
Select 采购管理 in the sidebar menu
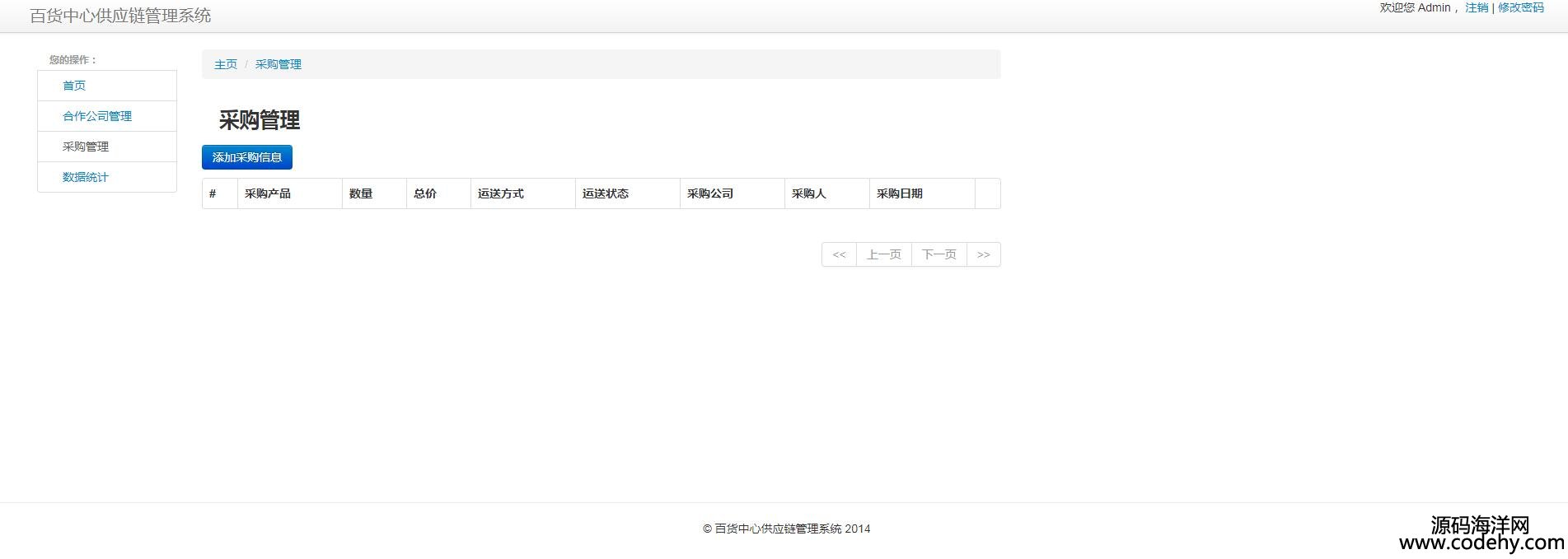pyautogui.click(x=86, y=147)
